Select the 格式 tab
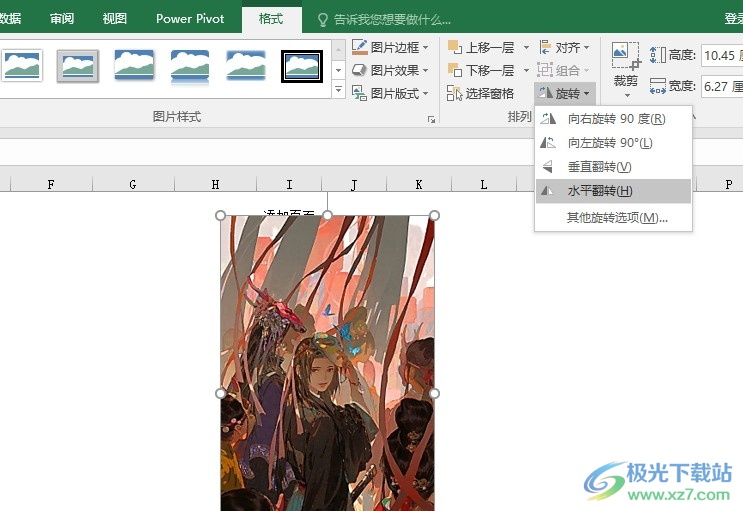 coord(272,18)
